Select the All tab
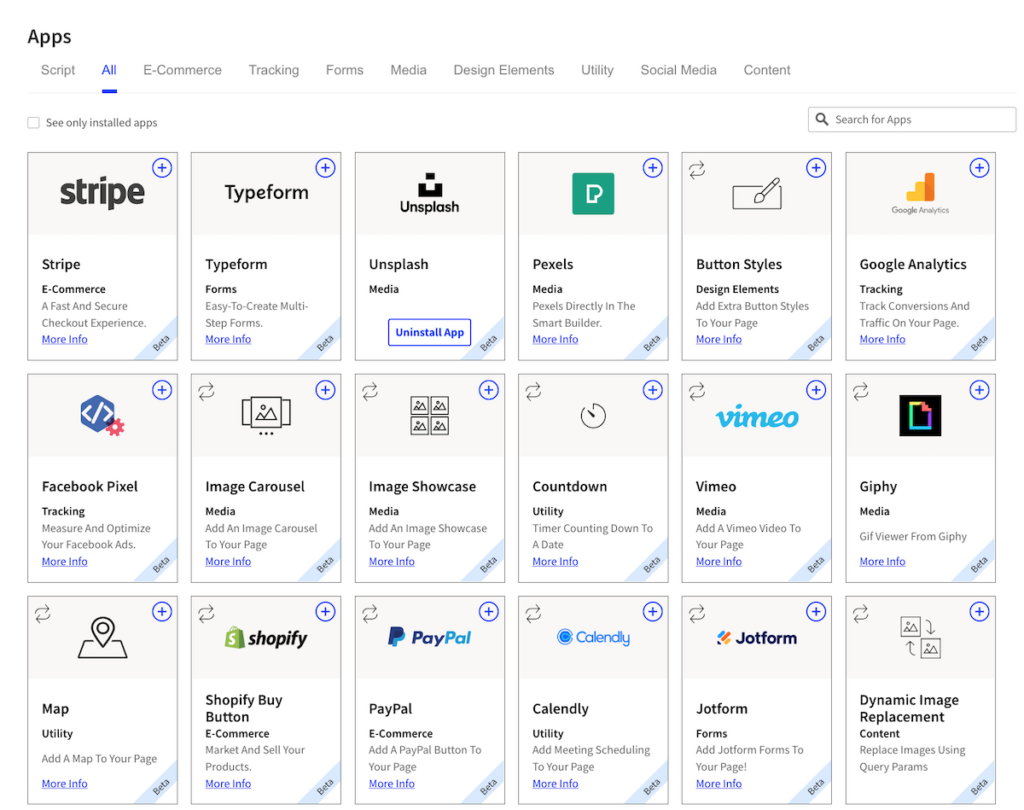The width and height of the screenshot is (1024, 810). [x=109, y=70]
